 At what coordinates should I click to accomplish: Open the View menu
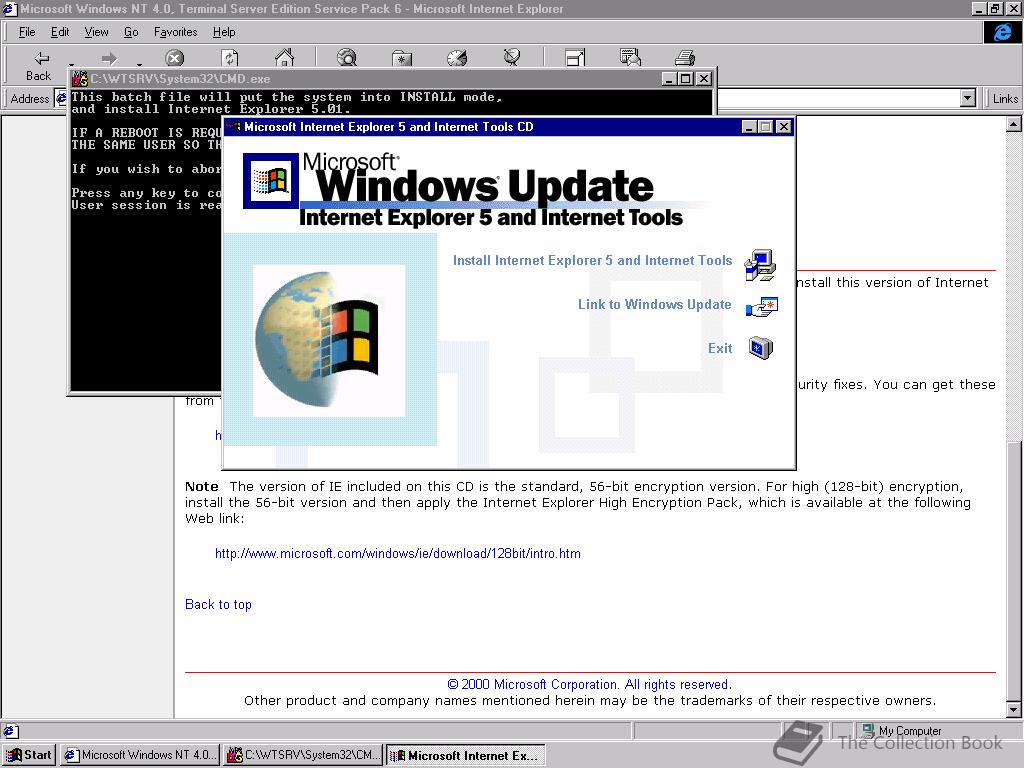97,32
